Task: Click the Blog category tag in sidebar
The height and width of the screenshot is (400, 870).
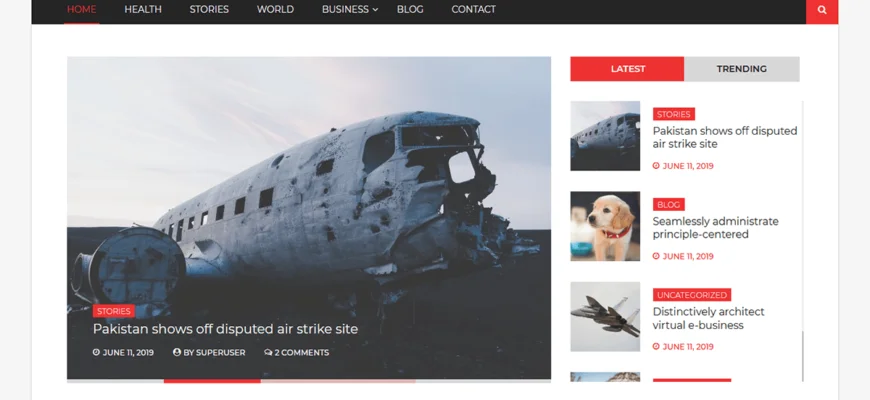Action: 668,205
